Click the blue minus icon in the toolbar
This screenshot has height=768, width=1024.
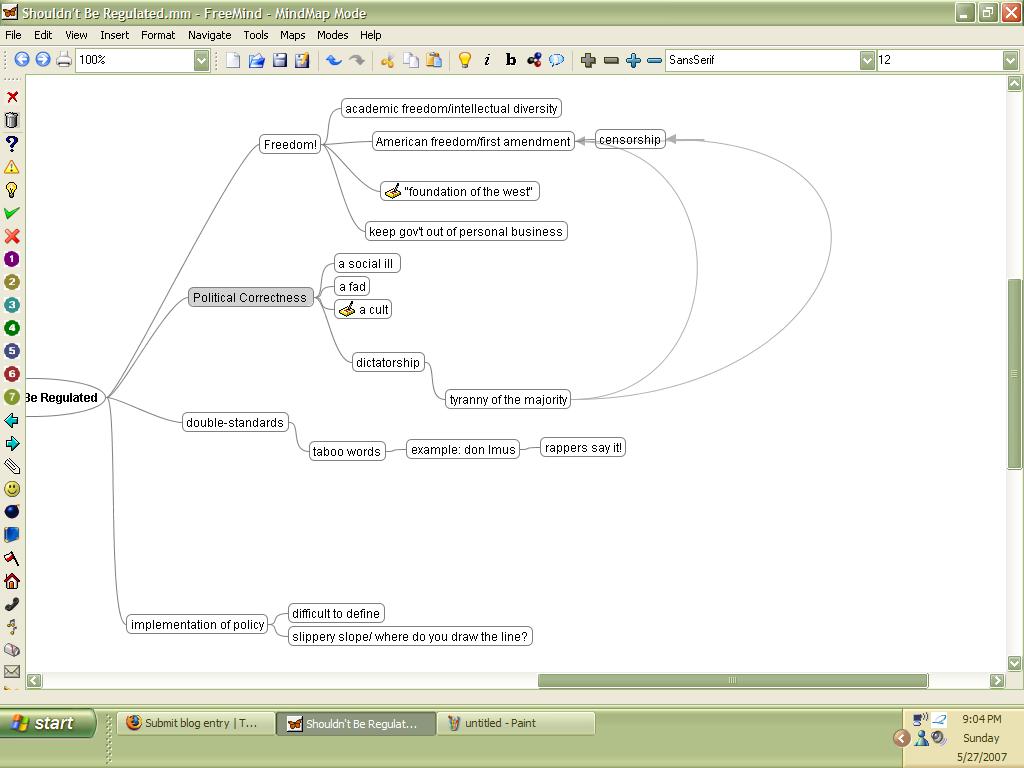[654, 61]
